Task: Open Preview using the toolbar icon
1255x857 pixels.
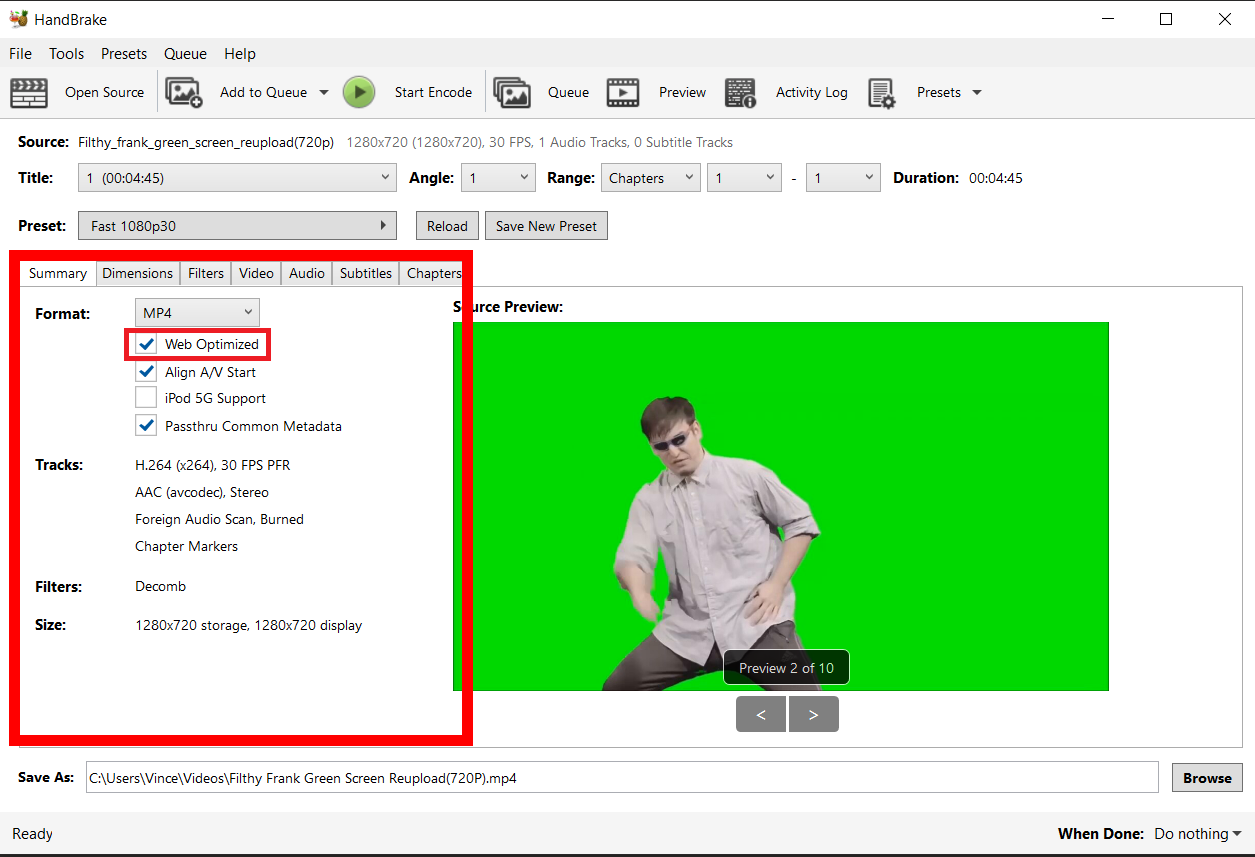Action: (623, 92)
